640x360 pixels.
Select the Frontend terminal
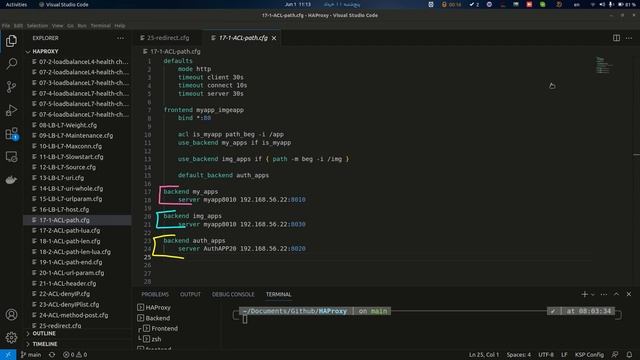tap(164, 329)
